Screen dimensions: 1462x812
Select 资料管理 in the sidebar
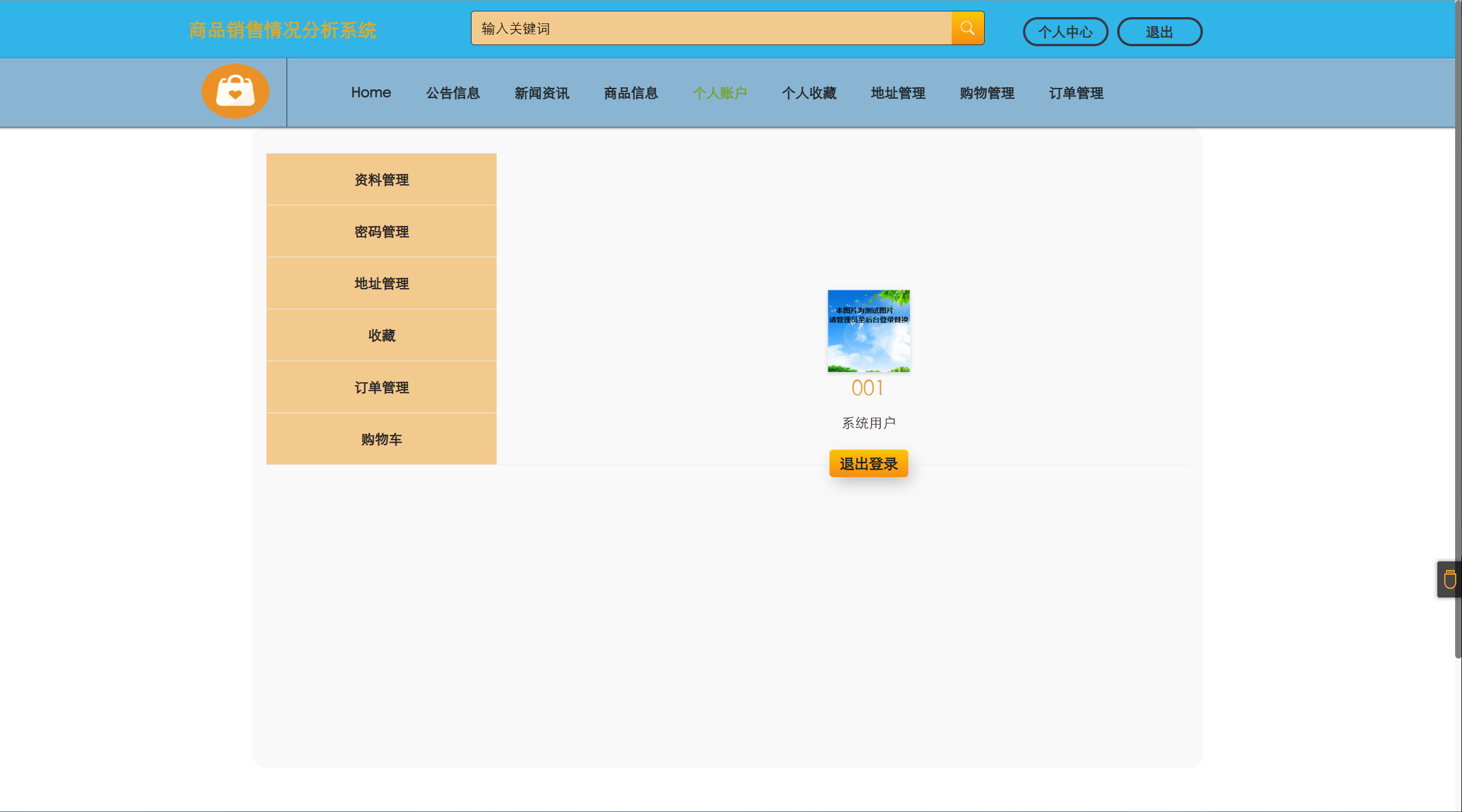381,180
